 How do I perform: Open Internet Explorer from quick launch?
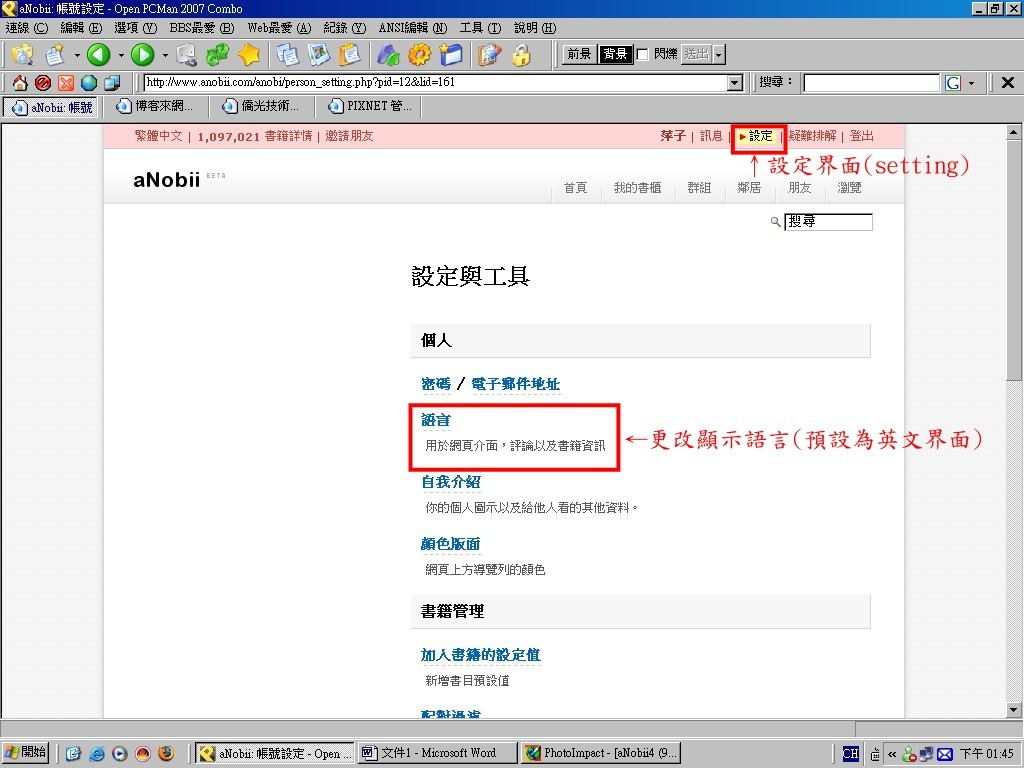(97, 753)
